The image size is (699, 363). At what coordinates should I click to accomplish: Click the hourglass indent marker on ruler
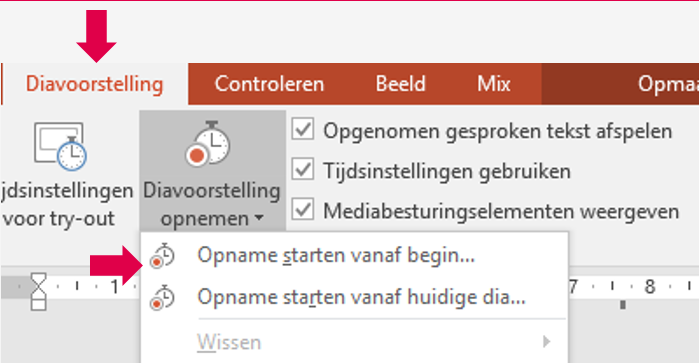coord(38,291)
